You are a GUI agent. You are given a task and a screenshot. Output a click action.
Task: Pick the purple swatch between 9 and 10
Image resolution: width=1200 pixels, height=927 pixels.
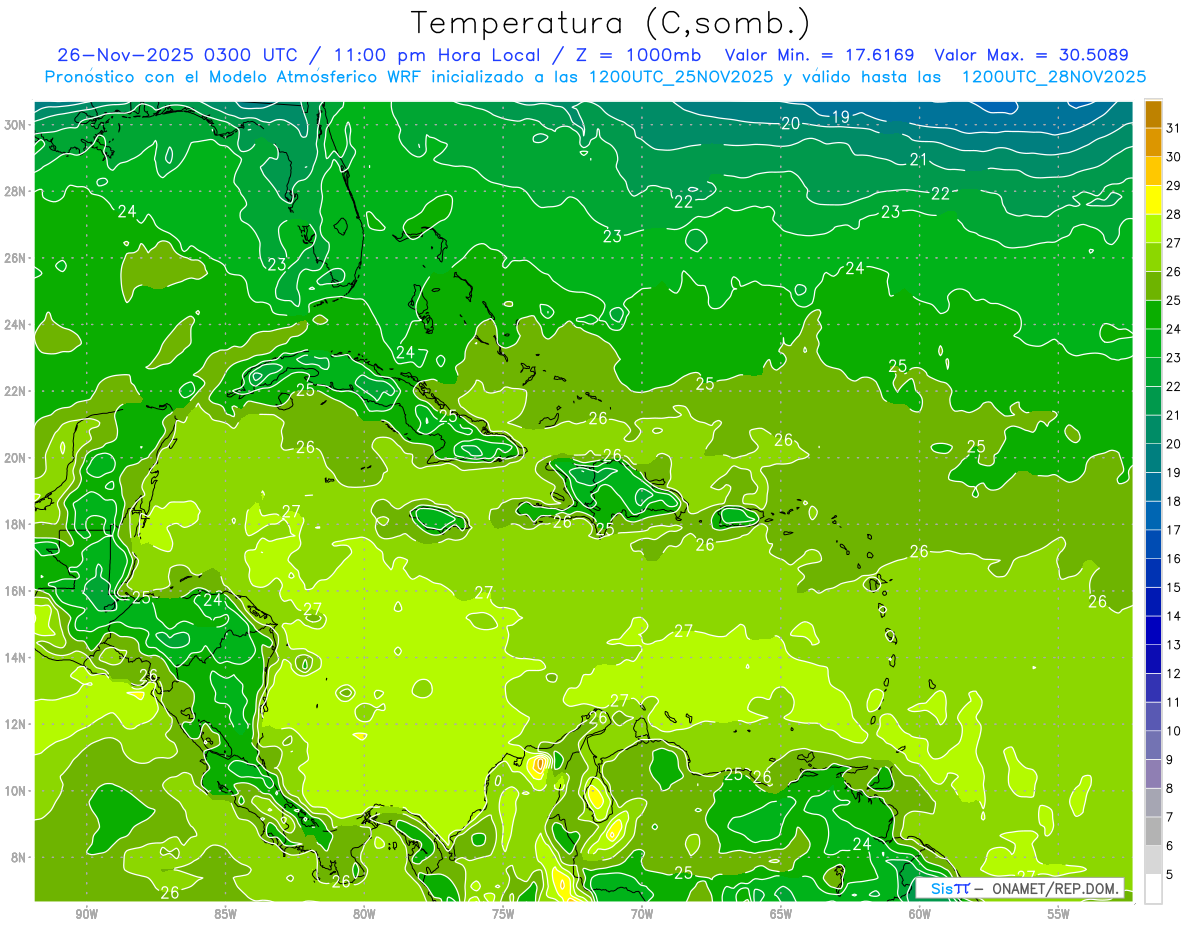click(1153, 745)
